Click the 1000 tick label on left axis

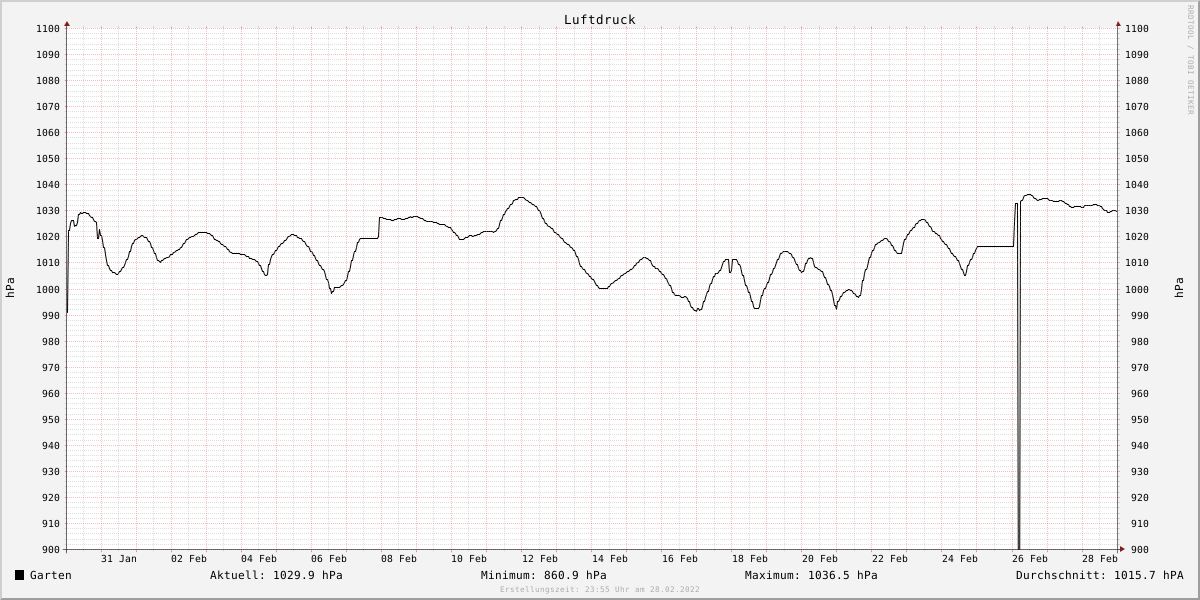pyautogui.click(x=48, y=289)
